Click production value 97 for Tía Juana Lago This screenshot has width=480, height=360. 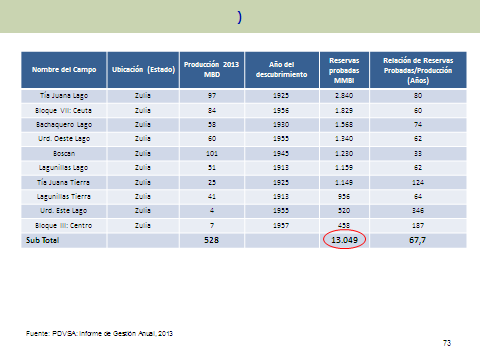[212, 96]
